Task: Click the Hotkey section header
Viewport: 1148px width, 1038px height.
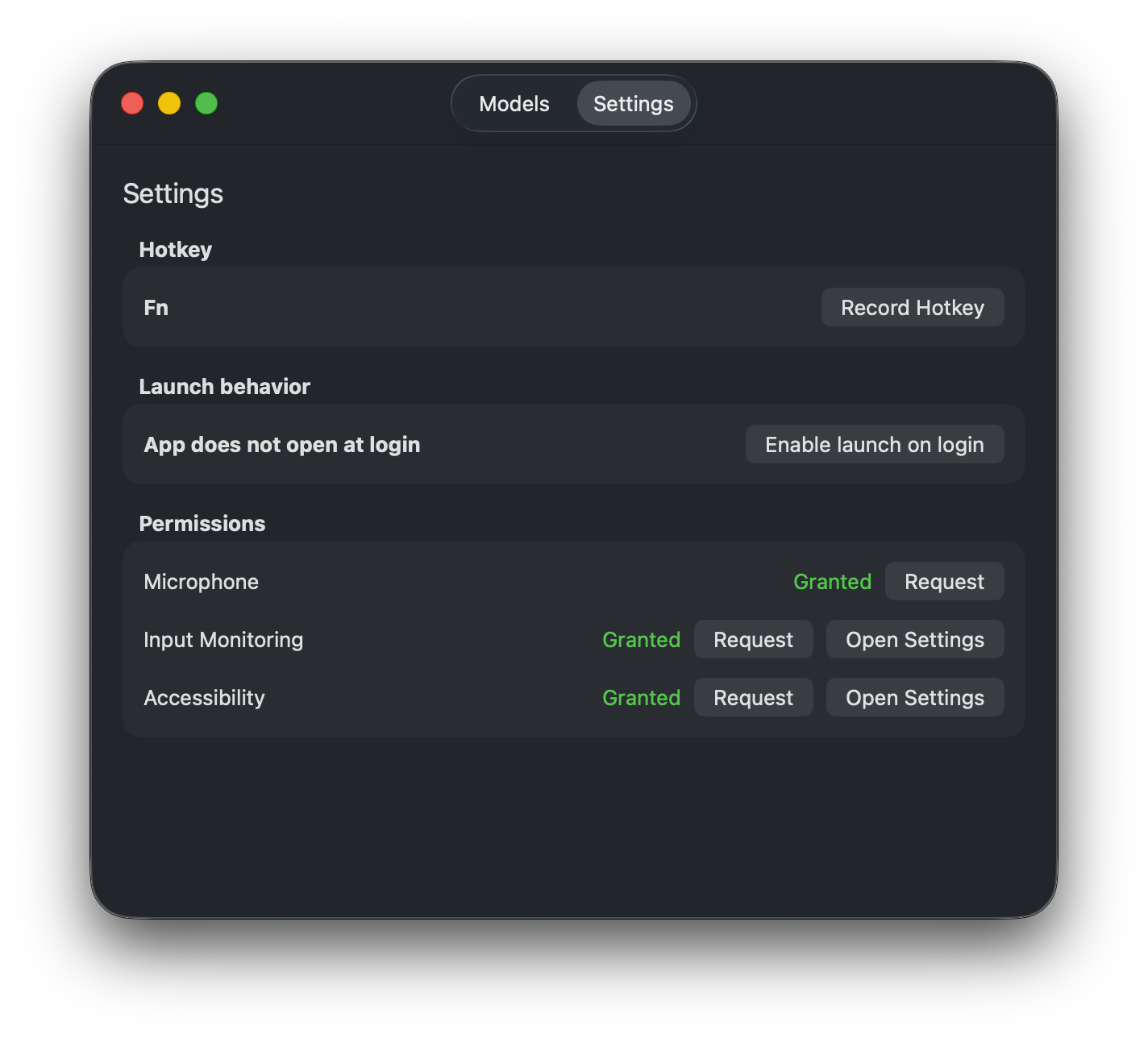Action: (x=175, y=250)
